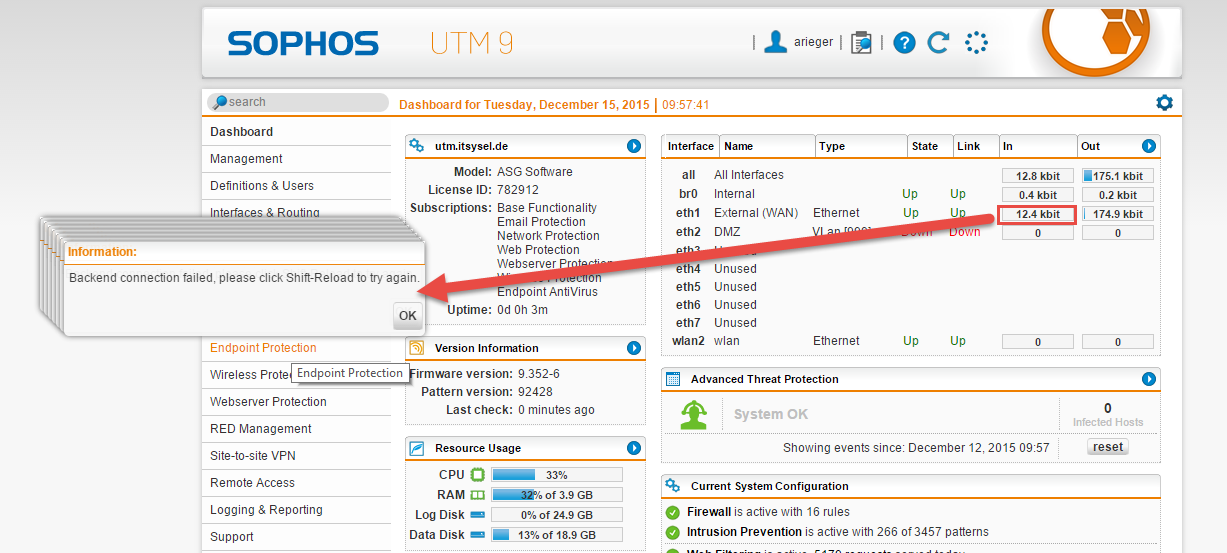Click the eth1 Out traffic value 174.9 kbit
The image size is (1227, 553).
1117,214
